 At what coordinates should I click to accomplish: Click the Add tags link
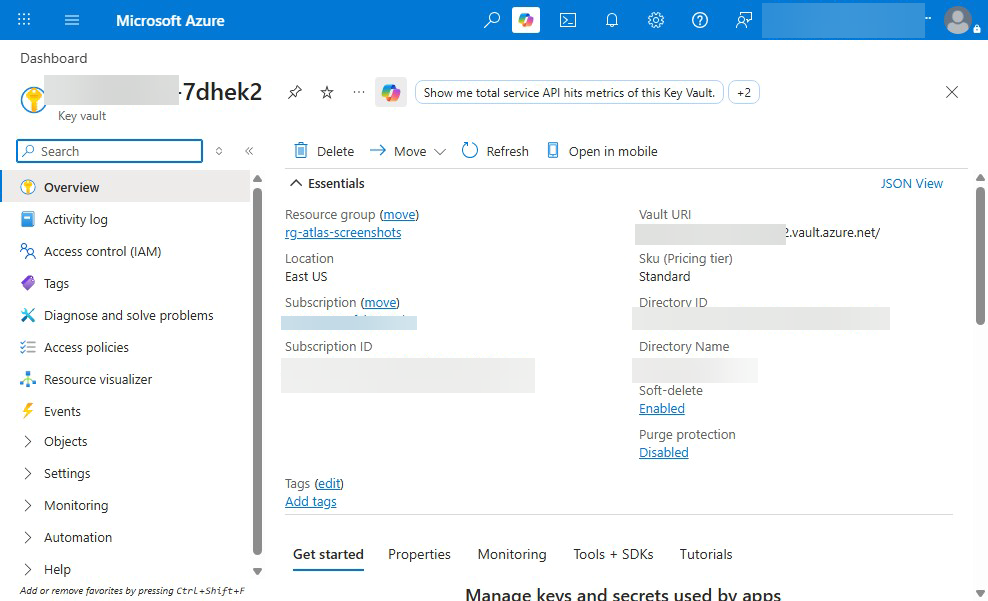click(x=311, y=501)
